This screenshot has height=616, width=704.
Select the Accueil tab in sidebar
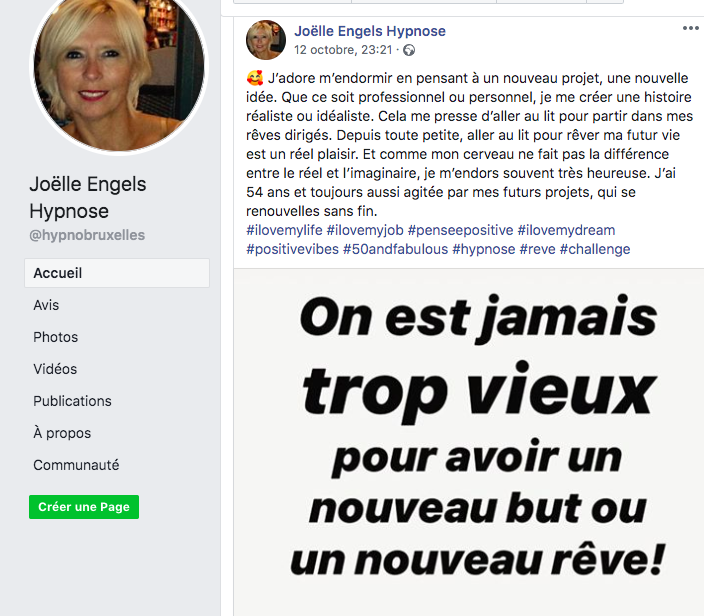[117, 273]
